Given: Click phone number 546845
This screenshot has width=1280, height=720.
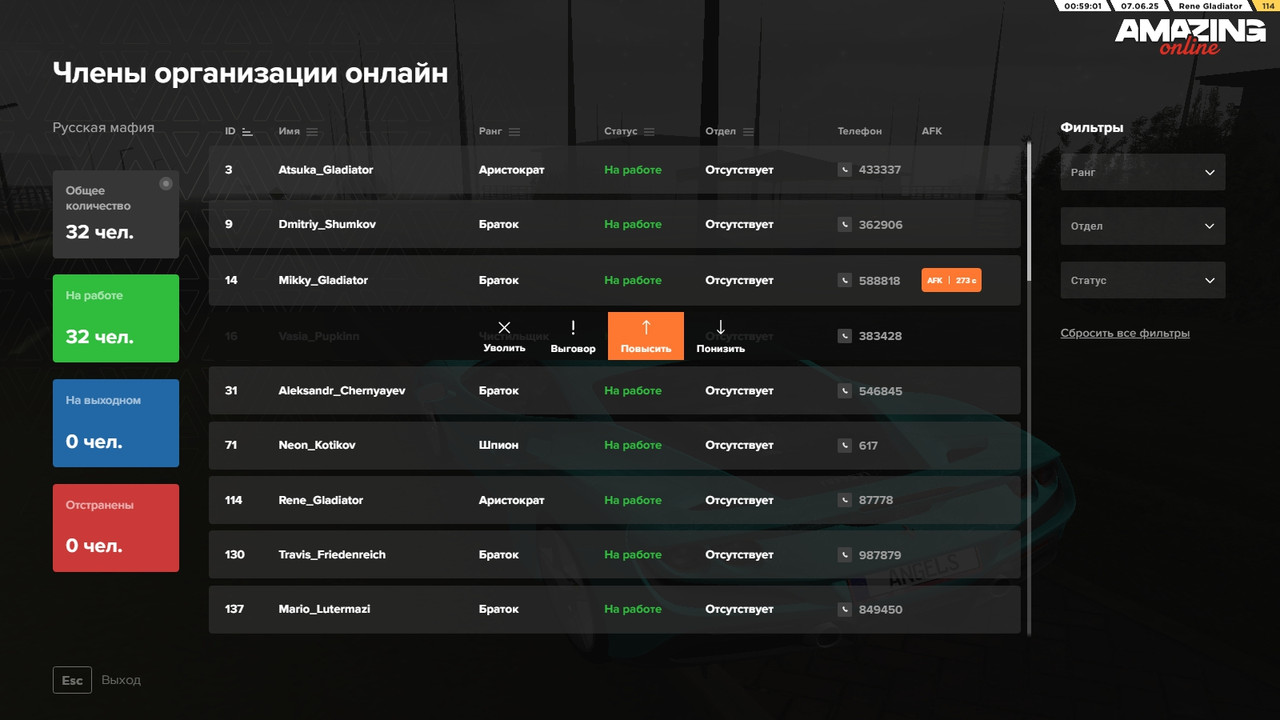Looking at the screenshot, I should [x=880, y=391].
